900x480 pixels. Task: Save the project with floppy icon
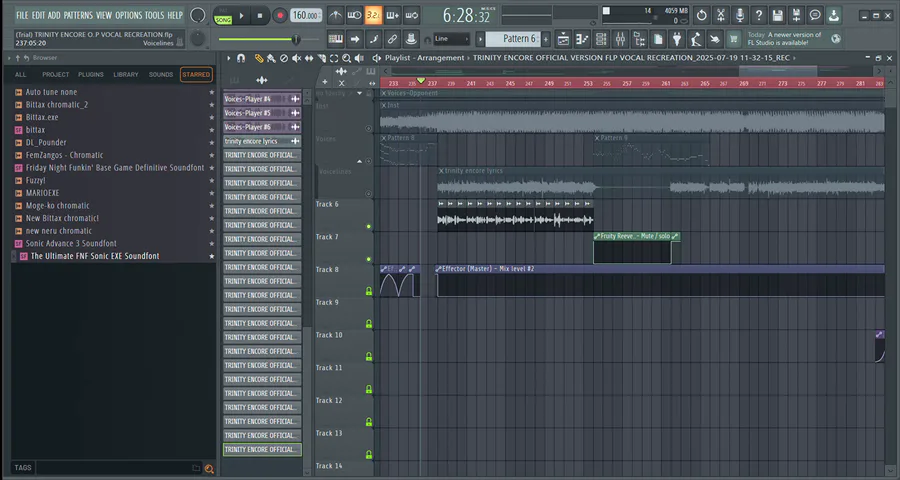click(x=778, y=16)
